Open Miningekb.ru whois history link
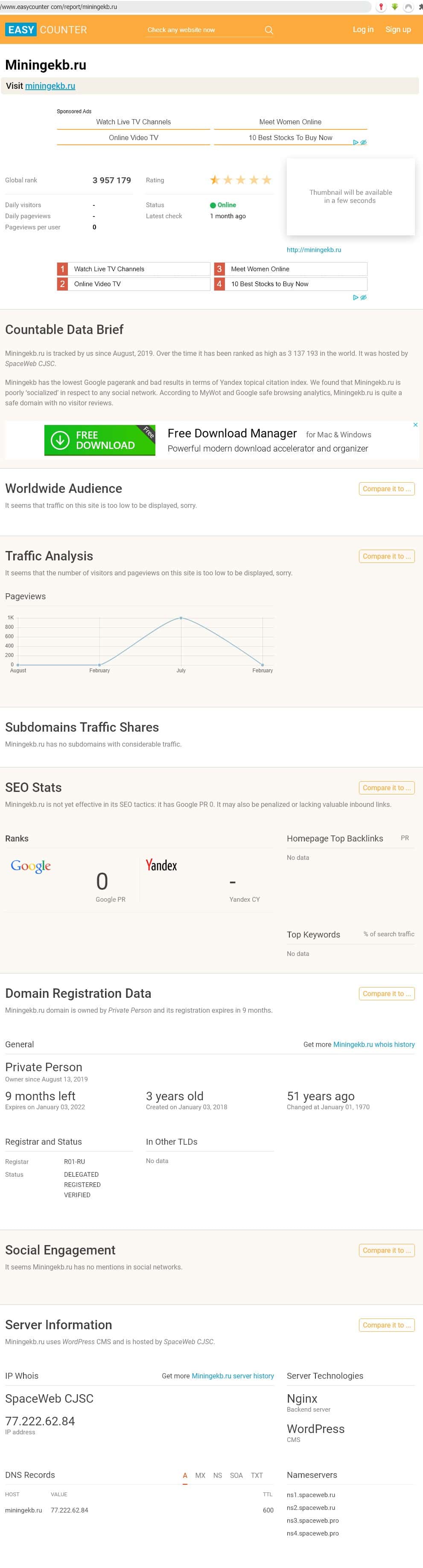The width and height of the screenshot is (423, 1568). (x=374, y=1044)
